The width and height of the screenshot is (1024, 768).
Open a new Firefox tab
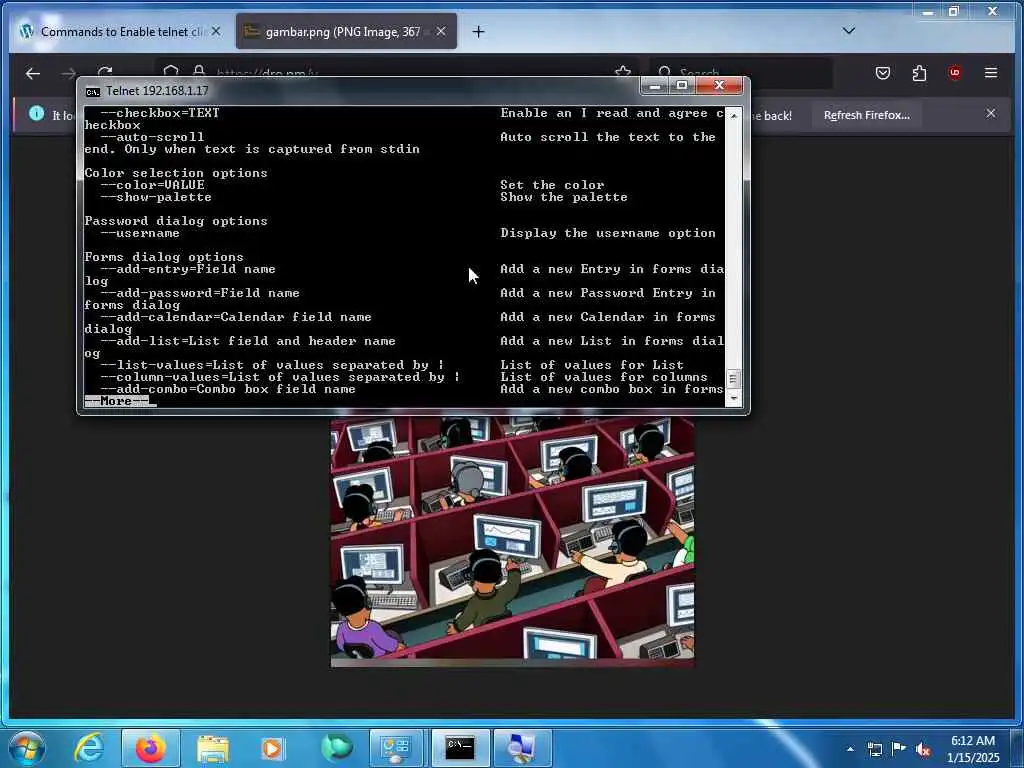pyautogui.click(x=479, y=31)
